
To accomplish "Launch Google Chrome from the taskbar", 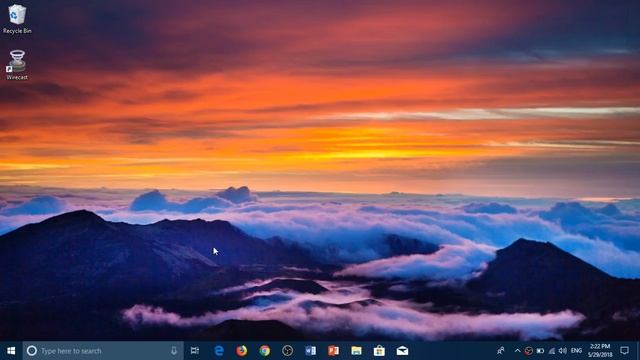I will (264, 351).
